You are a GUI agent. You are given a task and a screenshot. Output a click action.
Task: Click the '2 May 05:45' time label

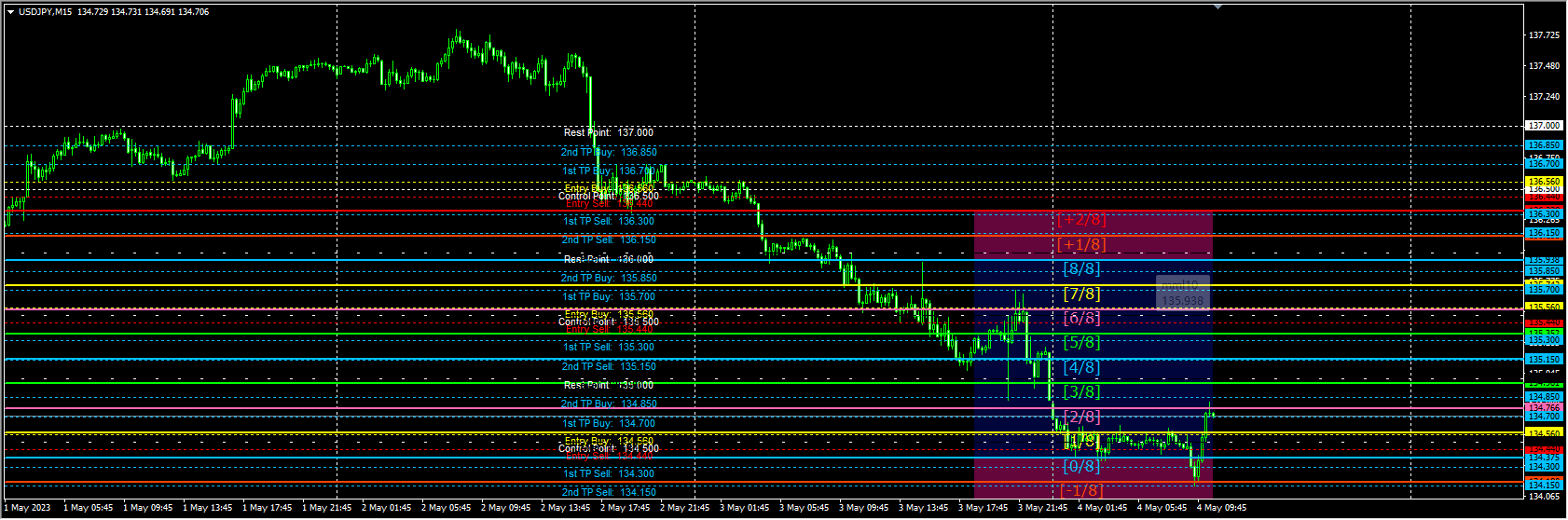click(x=446, y=509)
